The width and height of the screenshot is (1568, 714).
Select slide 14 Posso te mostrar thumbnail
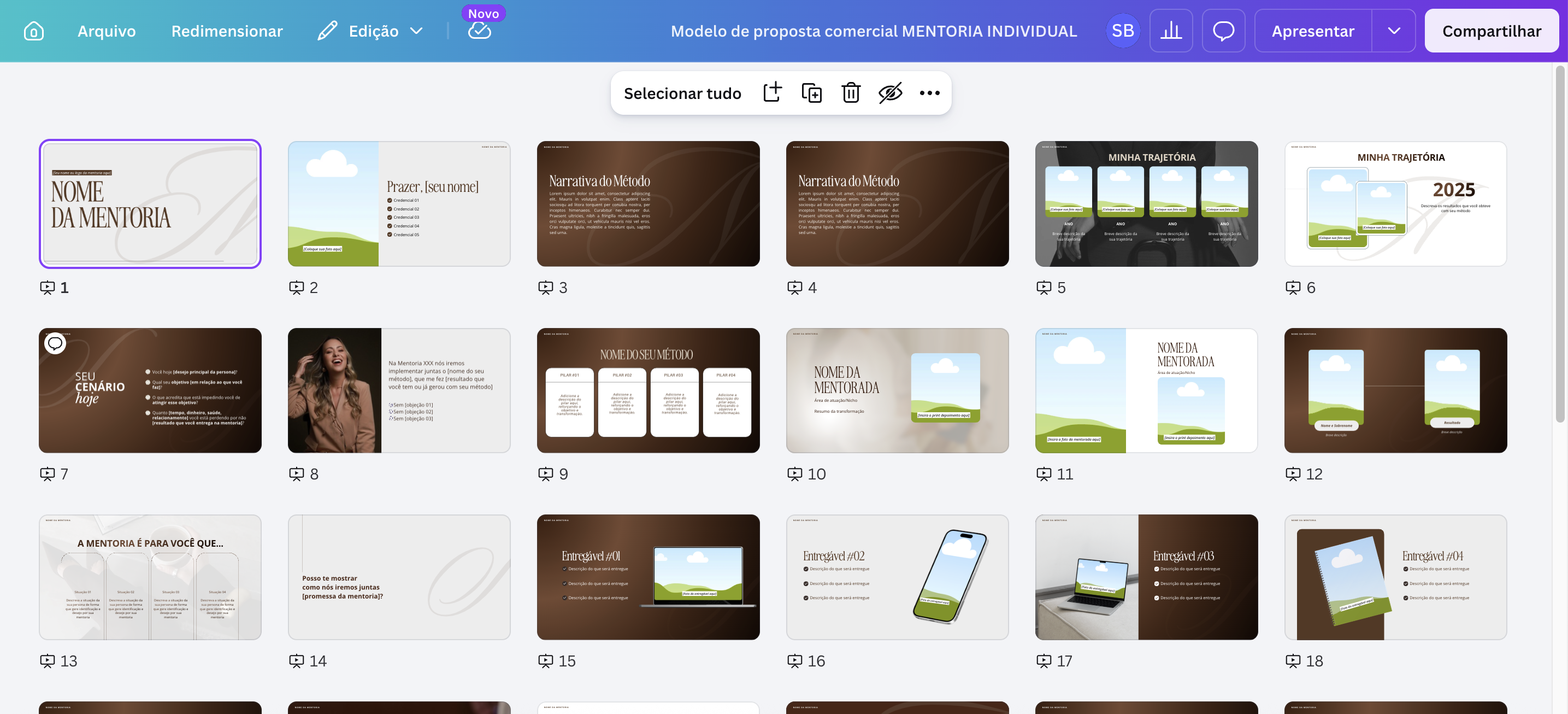pyautogui.click(x=399, y=577)
